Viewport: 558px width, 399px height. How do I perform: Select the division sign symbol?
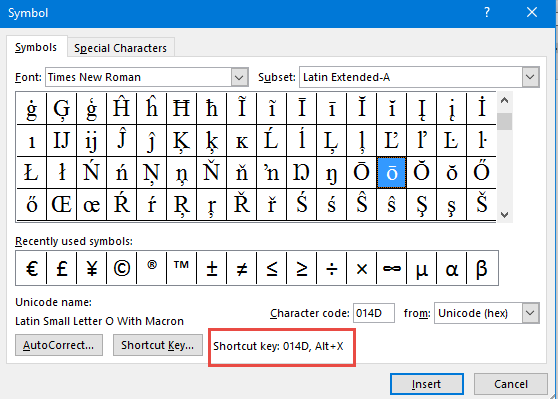(332, 268)
